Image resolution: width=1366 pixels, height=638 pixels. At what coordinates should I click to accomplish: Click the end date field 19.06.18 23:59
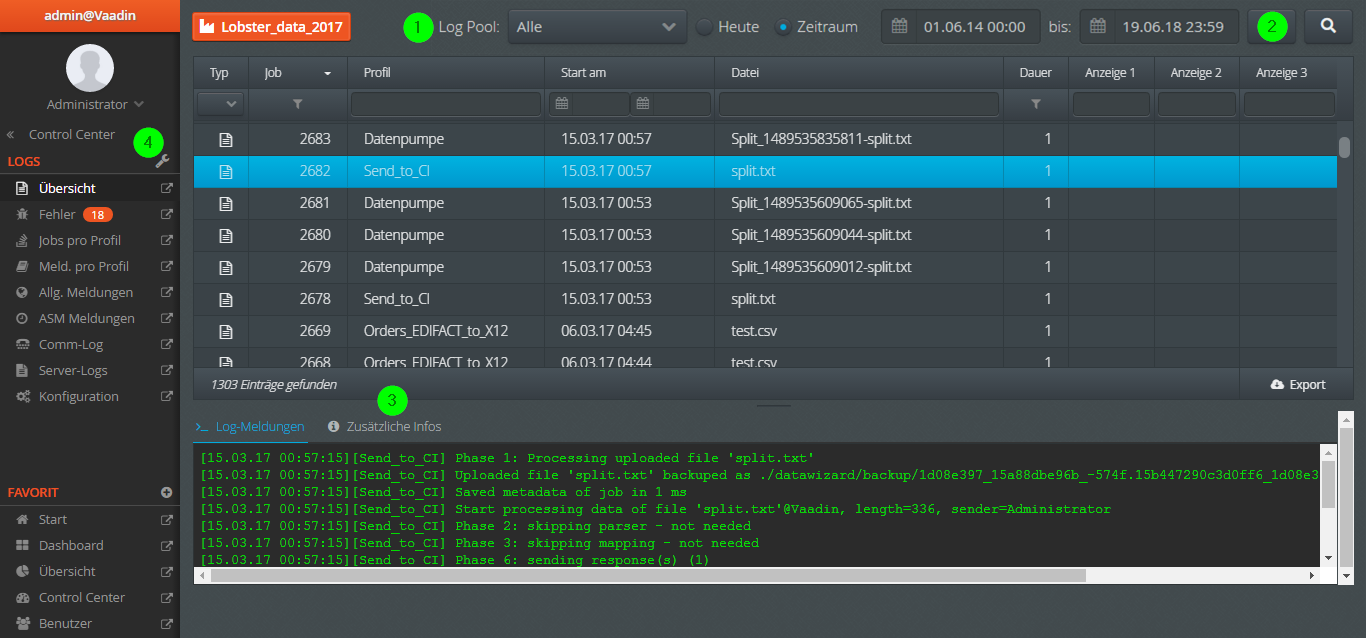pos(1176,27)
